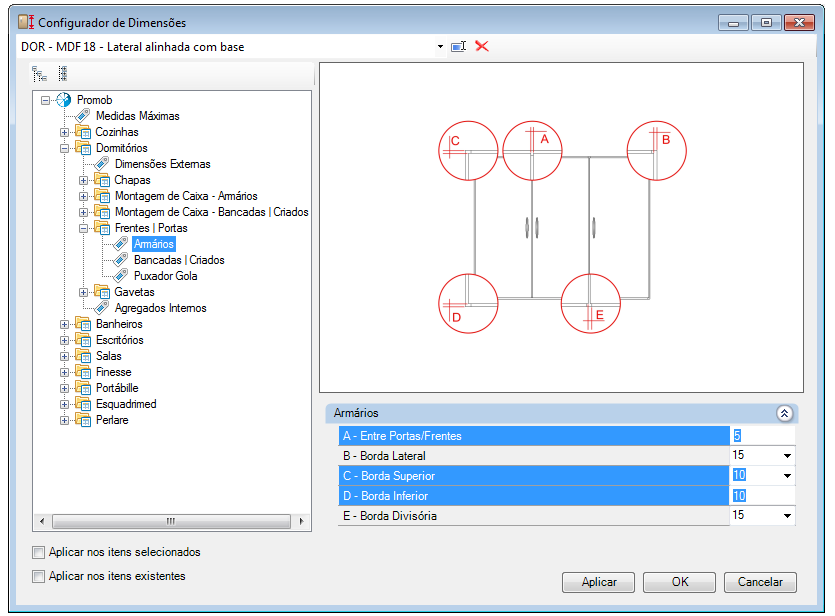The height and width of the screenshot is (616, 835).
Task: Click the Agregados Internos tag icon
Action: click(x=102, y=308)
